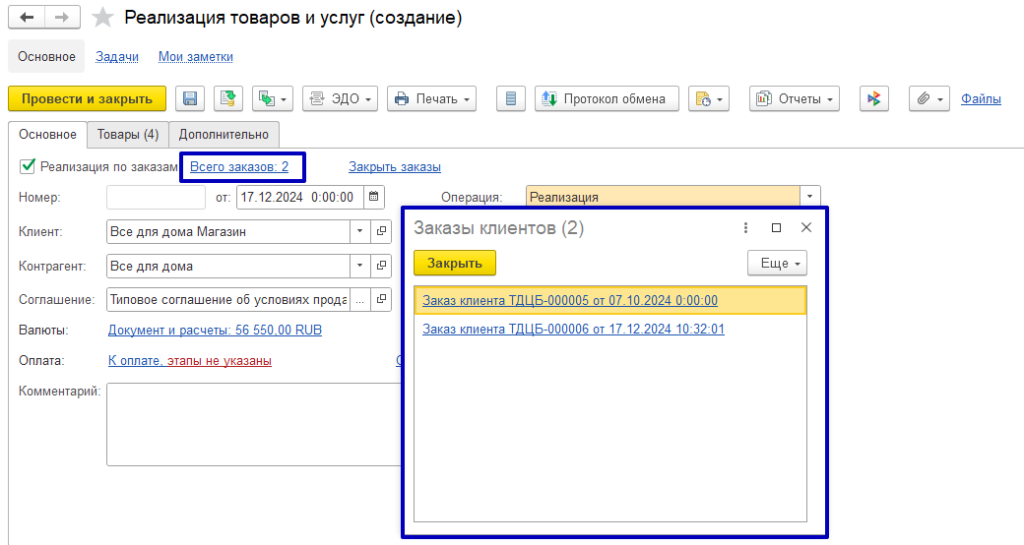
Task: Click inside the Комментарий text field
Action: point(250,425)
